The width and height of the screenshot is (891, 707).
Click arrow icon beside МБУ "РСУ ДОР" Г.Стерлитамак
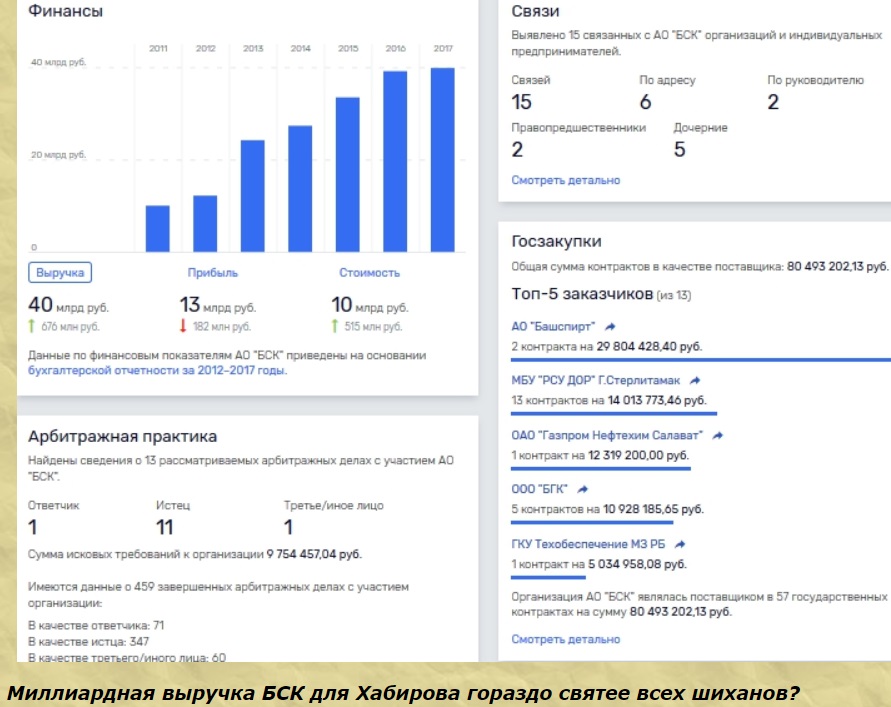(x=696, y=381)
